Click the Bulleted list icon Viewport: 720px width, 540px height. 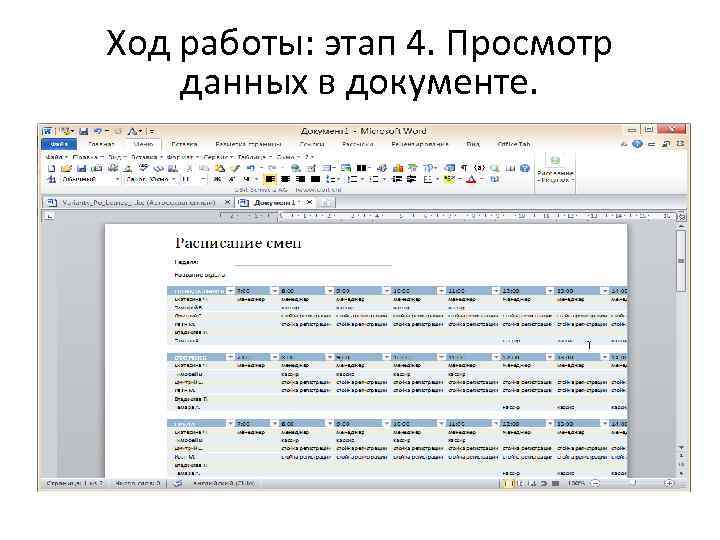pos(374,179)
